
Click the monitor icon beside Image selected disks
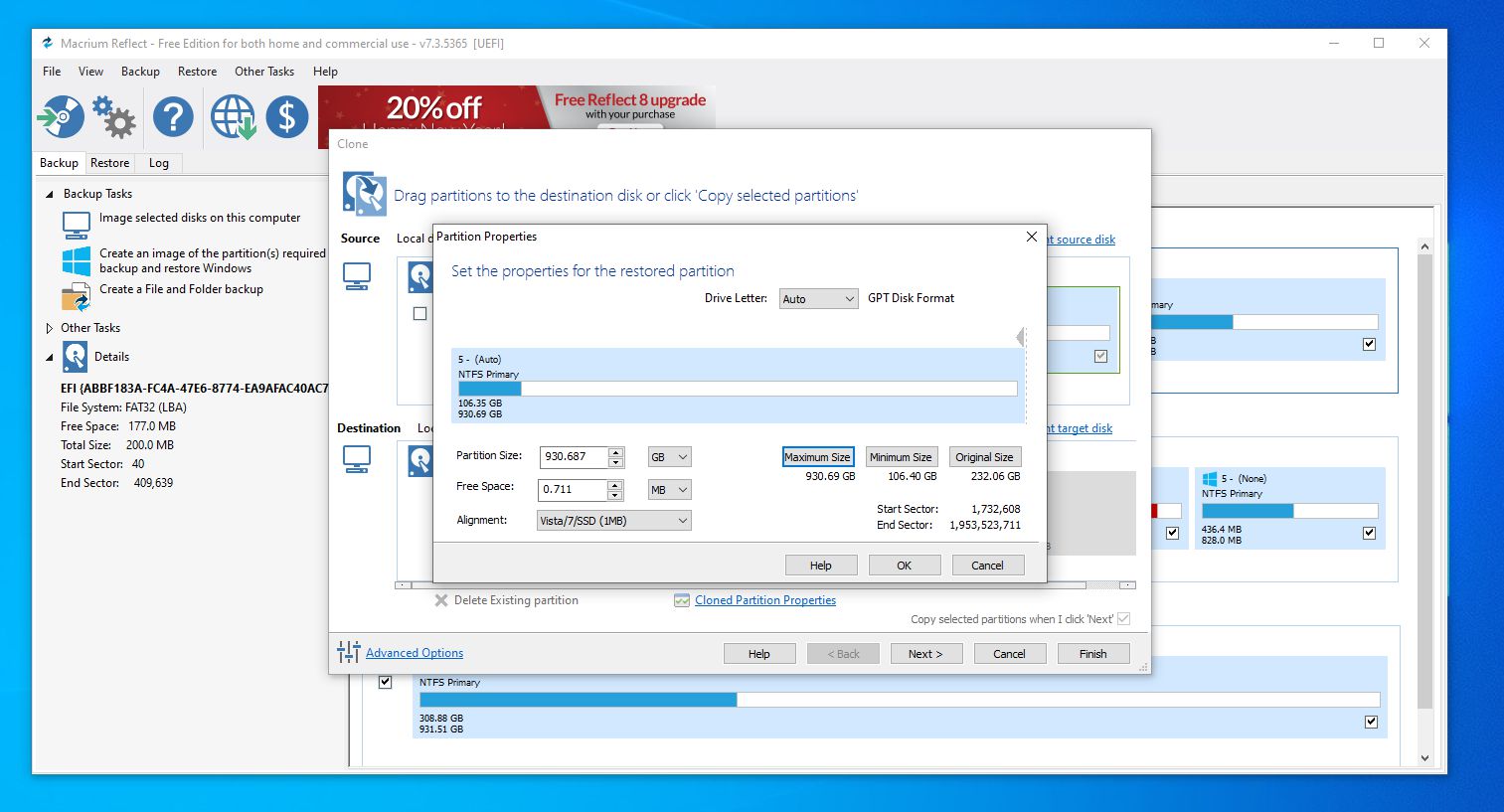[x=77, y=225]
